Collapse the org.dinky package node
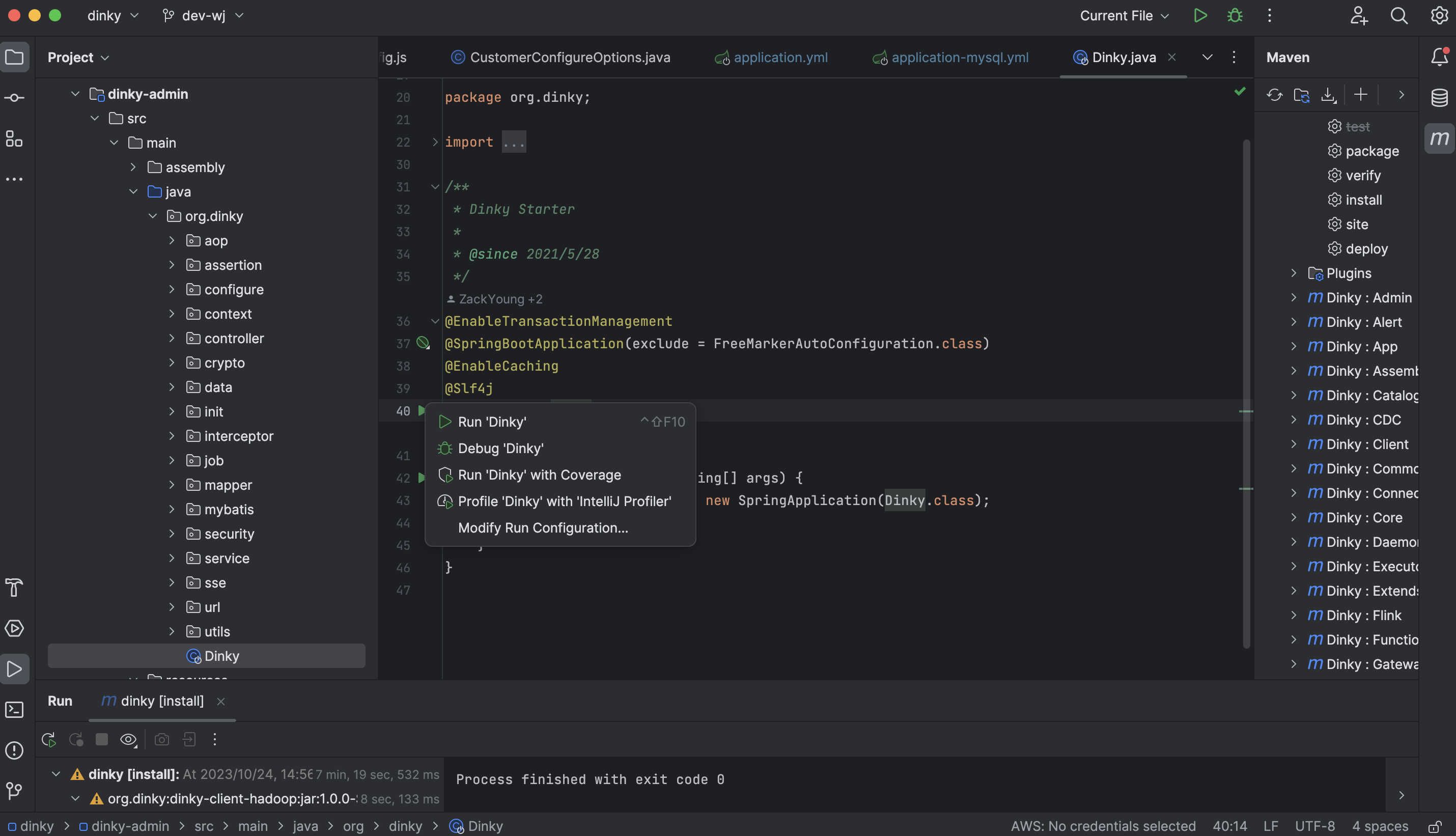The width and height of the screenshot is (1456, 836). pos(153,216)
